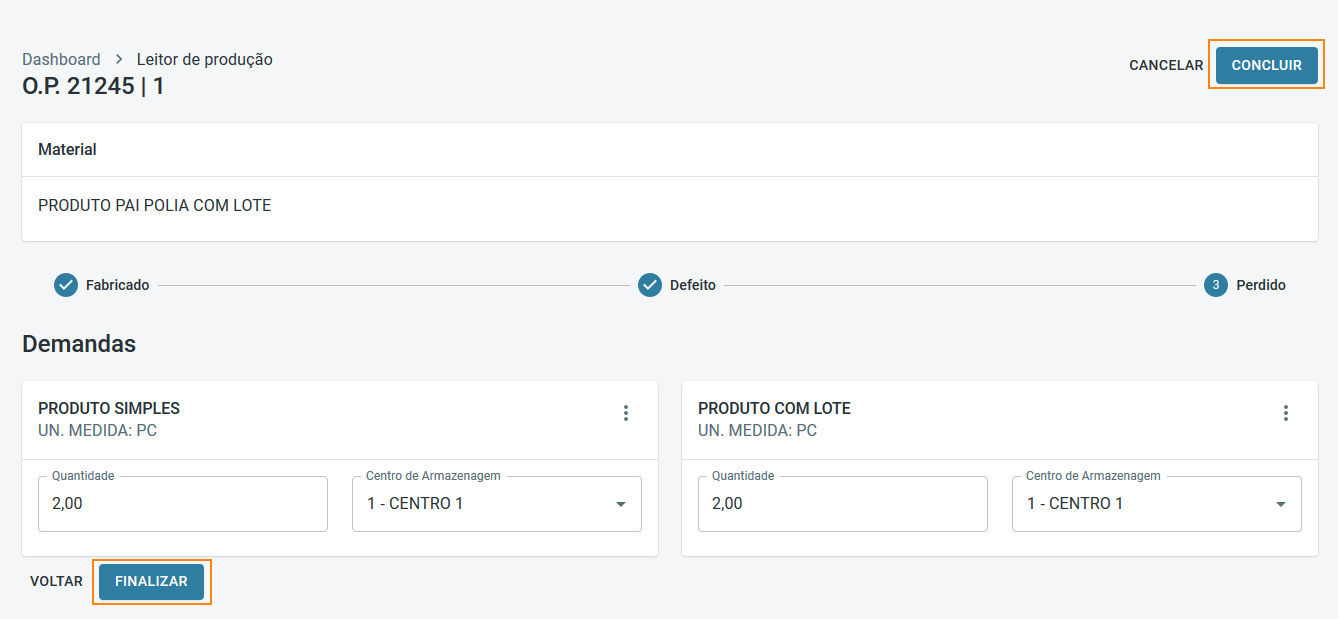Click the PRODUTO PAI POLIA COM LOTE text
This screenshot has width=1338, height=619.
pos(155,206)
